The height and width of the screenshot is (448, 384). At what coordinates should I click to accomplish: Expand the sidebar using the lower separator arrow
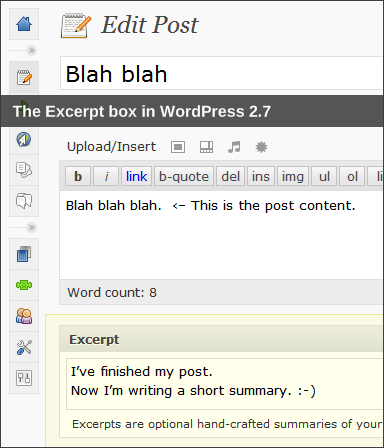click(x=32, y=228)
